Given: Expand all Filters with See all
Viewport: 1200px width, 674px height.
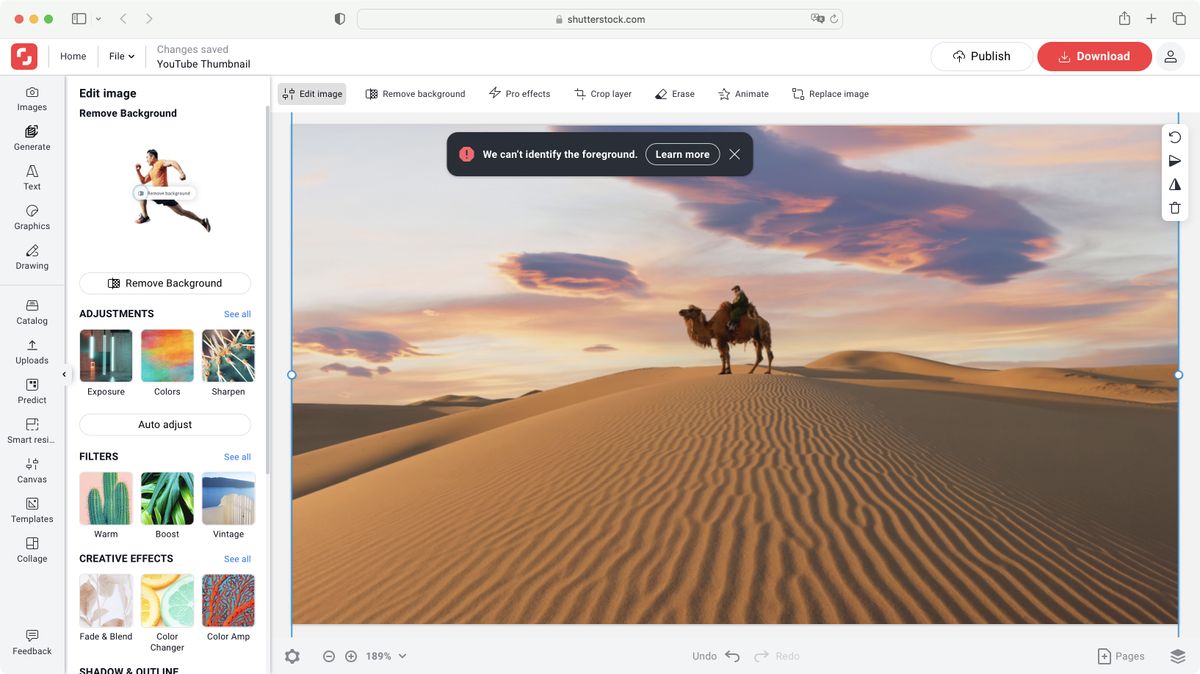Looking at the screenshot, I should [237, 456].
